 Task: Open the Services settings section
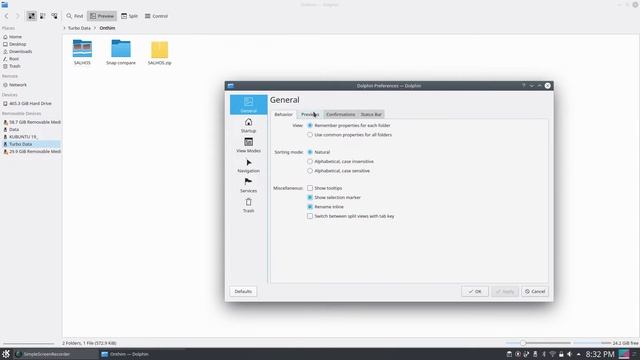(x=248, y=185)
